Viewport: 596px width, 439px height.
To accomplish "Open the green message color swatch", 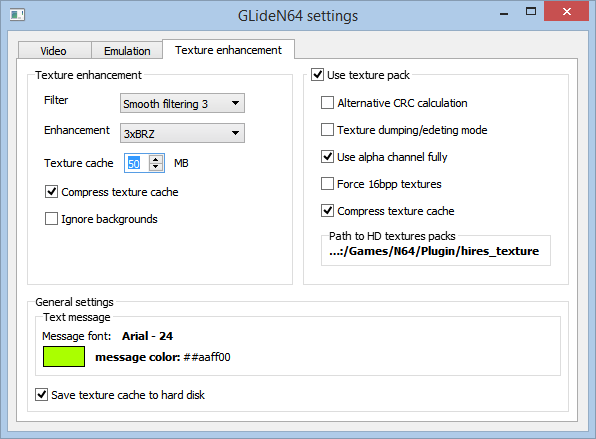I will pyautogui.click(x=64, y=357).
